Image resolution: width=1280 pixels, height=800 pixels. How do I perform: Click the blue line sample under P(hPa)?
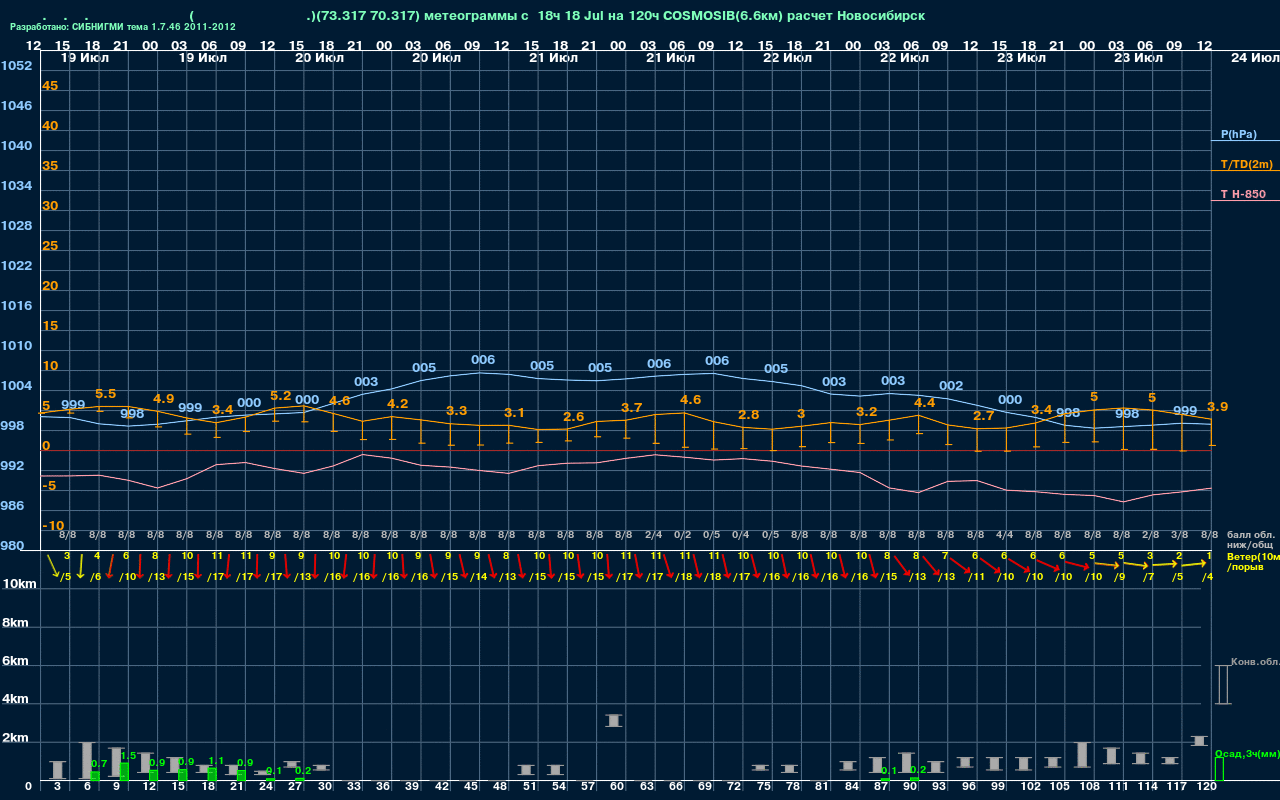click(1245, 142)
